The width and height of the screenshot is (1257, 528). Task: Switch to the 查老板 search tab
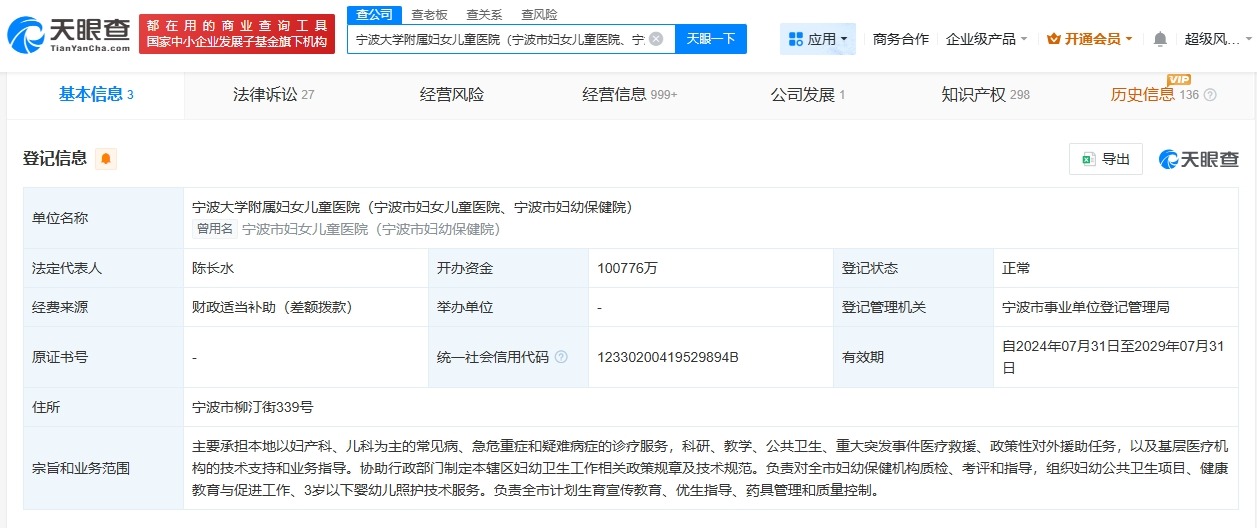point(429,14)
